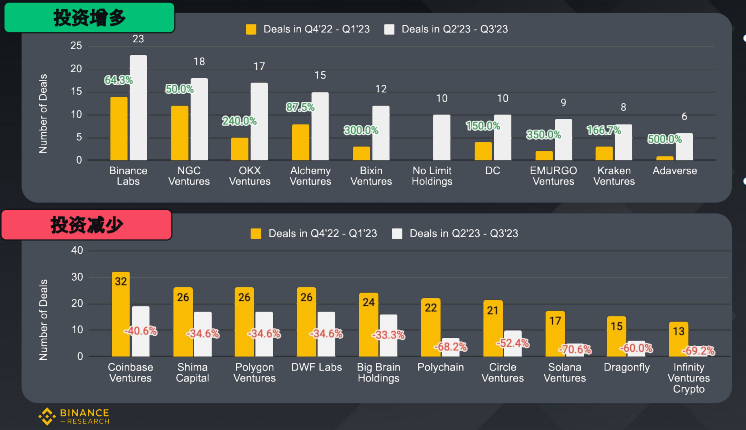Click the yellow legend swatch in top chart
The image size is (746, 430).
251,29
